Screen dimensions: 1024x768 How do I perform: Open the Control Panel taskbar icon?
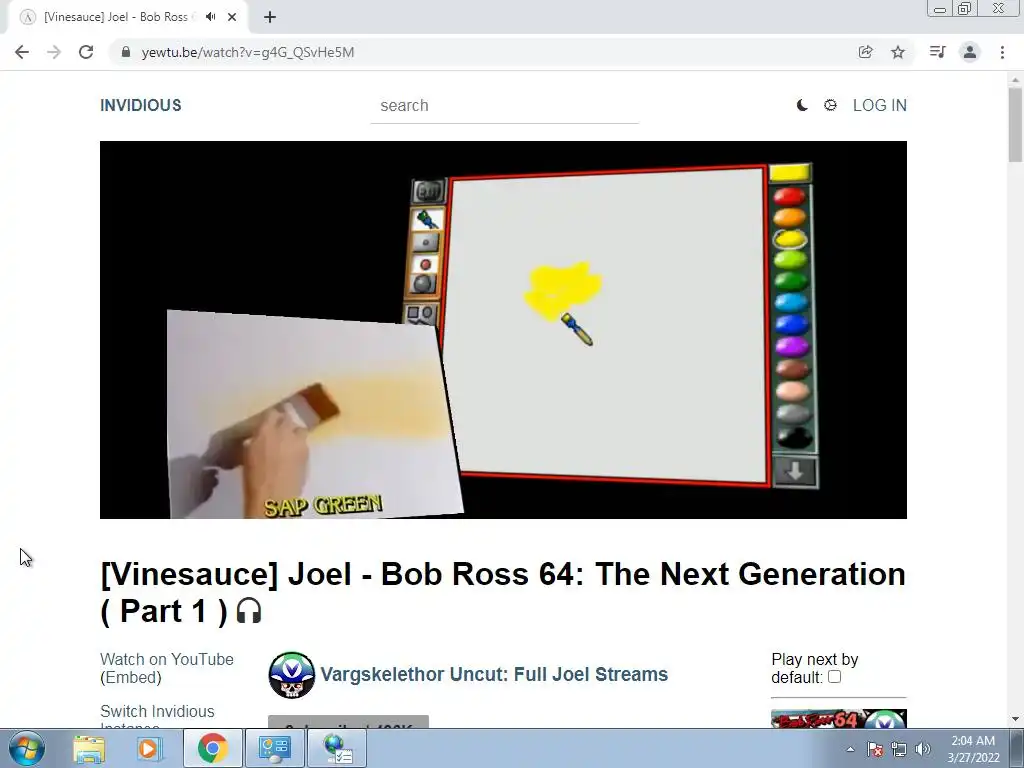tap(274, 748)
